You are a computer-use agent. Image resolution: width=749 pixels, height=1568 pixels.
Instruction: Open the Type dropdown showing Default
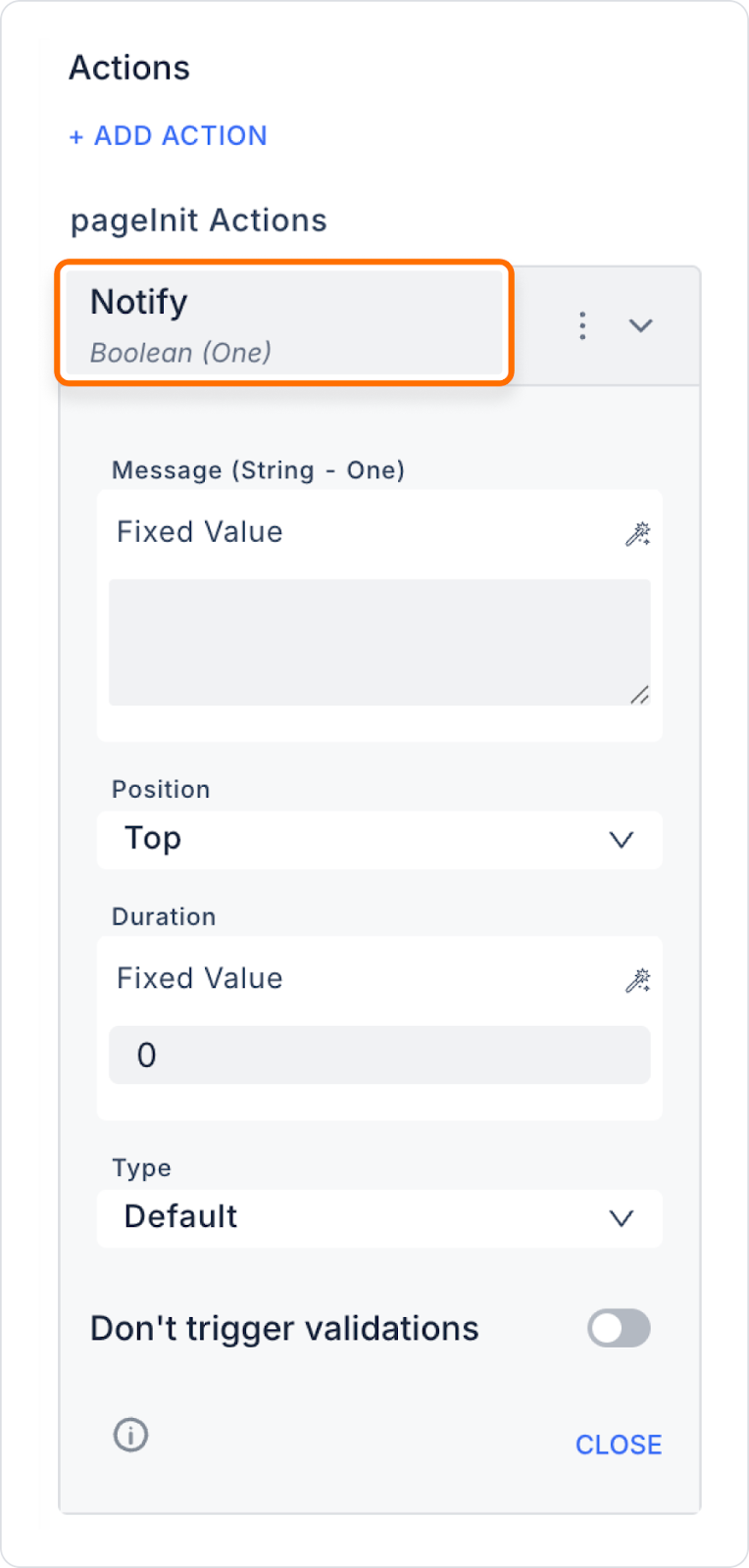pos(379,1218)
